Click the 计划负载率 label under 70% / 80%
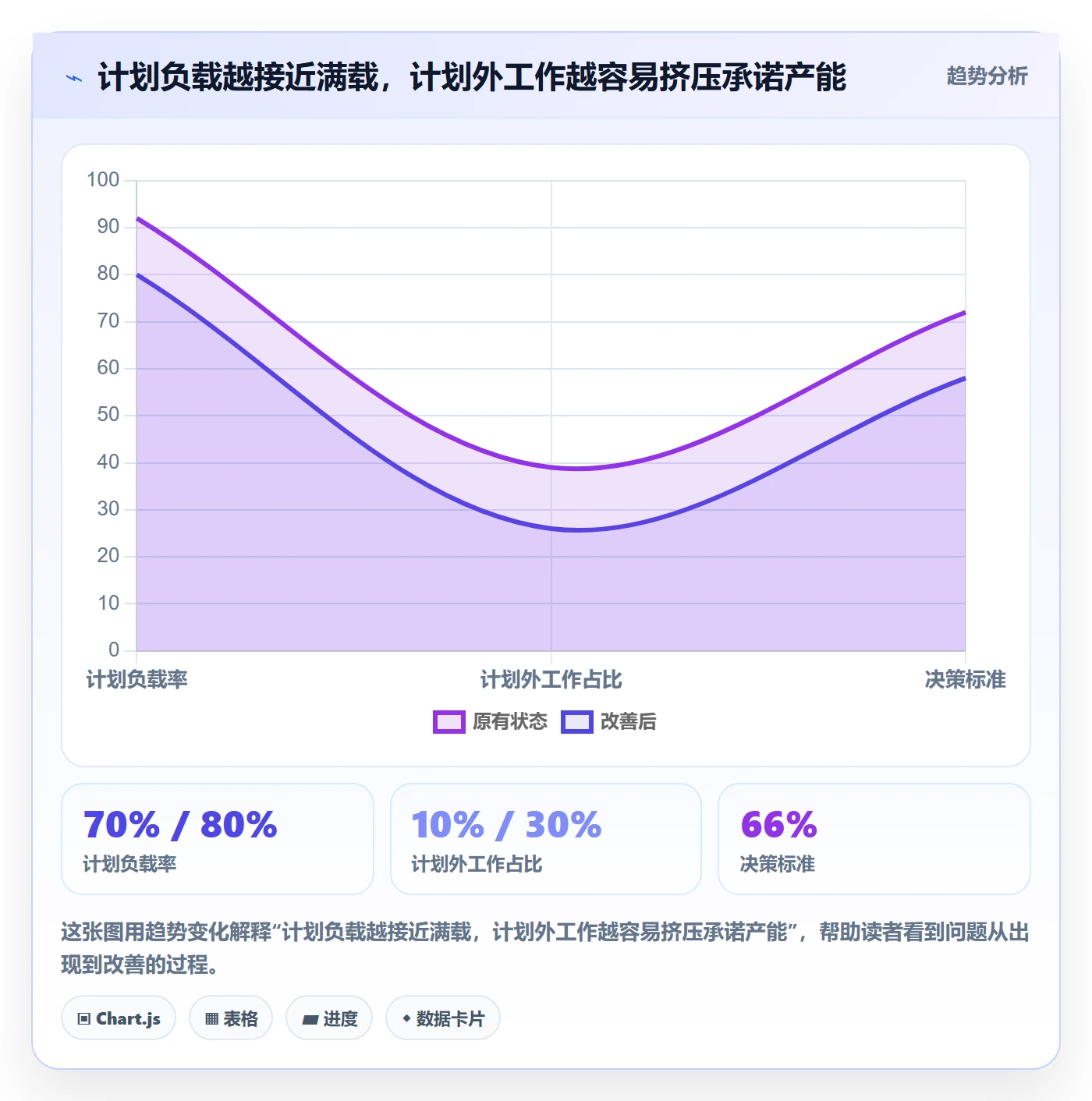 tap(130, 864)
